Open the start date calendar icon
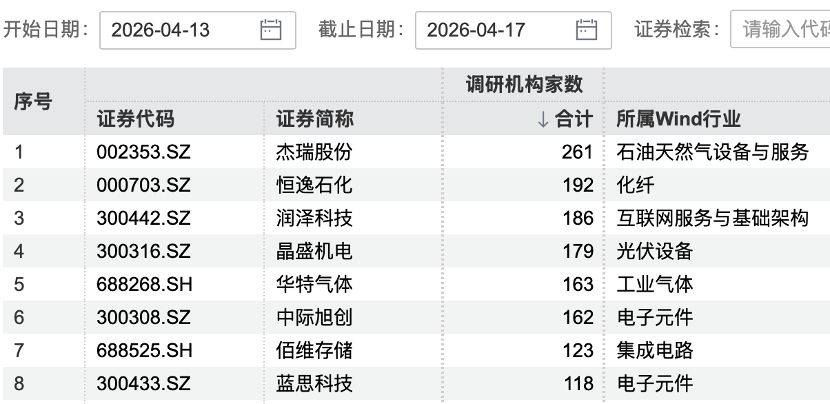Screen dimensions: 830x404 click(270, 30)
